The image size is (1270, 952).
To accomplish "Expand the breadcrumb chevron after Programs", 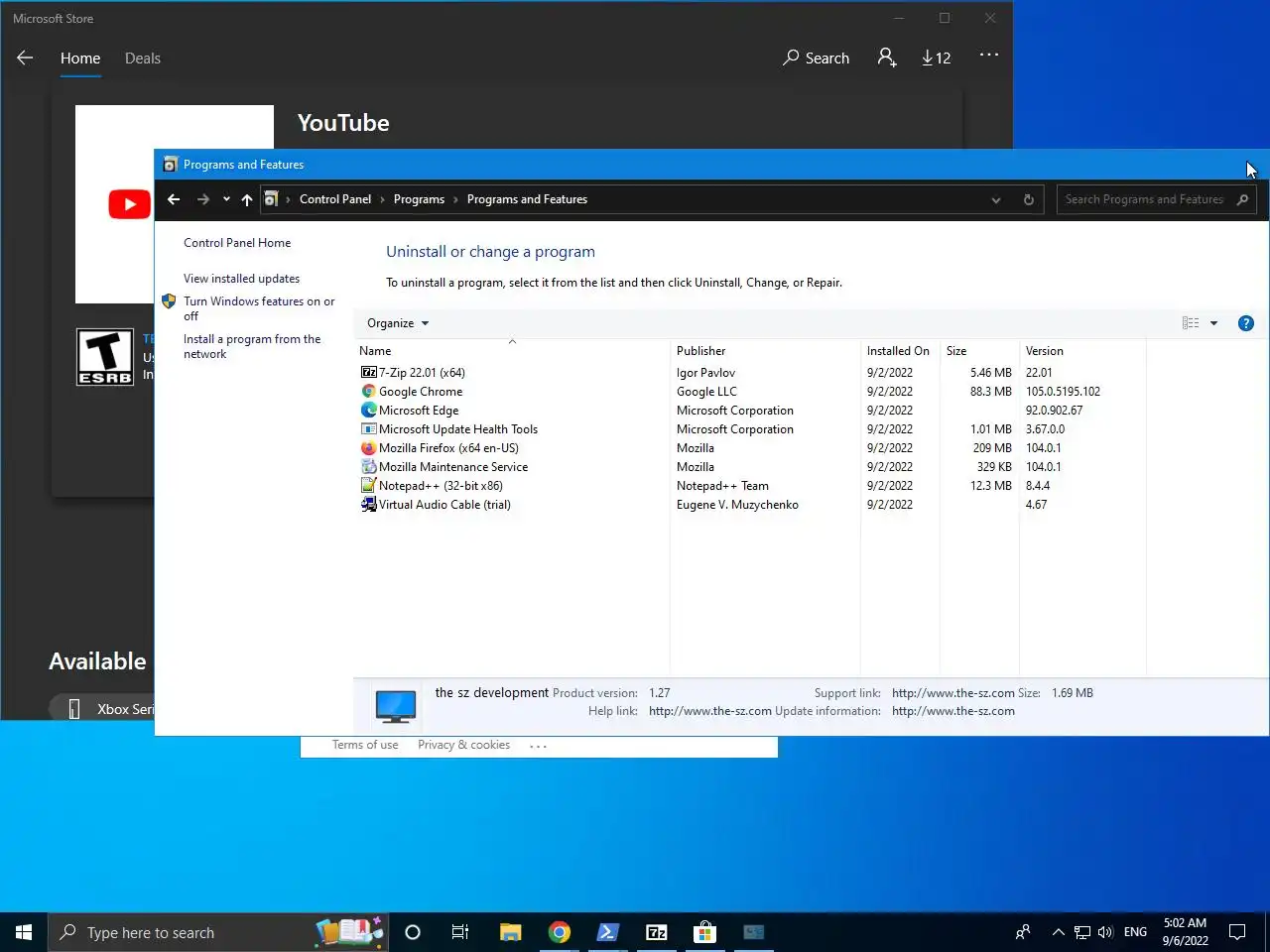I will click(x=455, y=199).
